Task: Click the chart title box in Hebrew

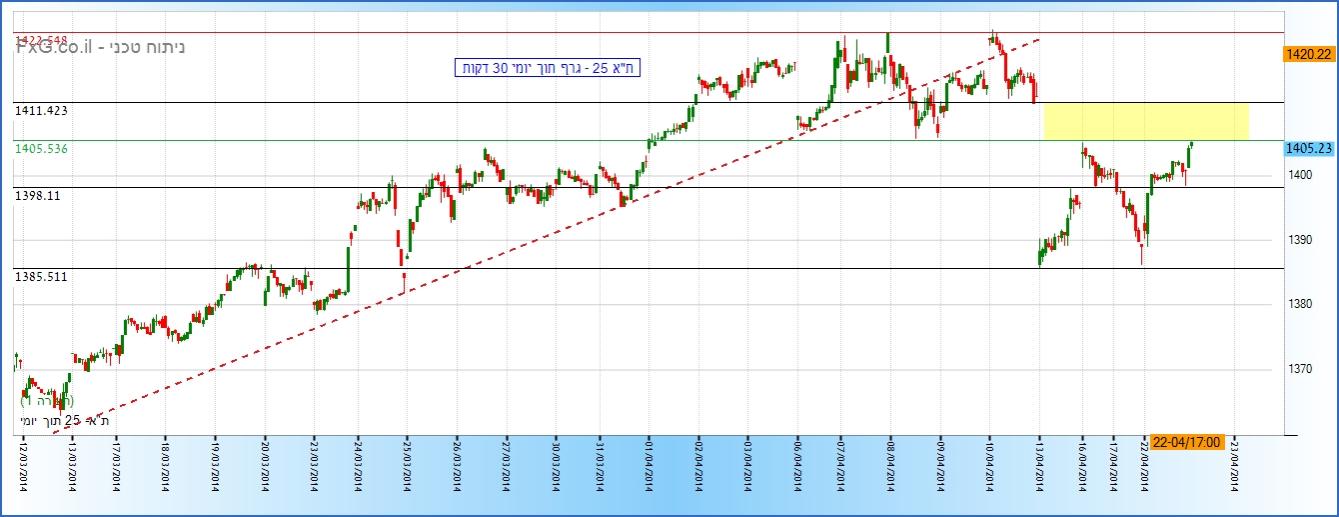Action: [547, 68]
